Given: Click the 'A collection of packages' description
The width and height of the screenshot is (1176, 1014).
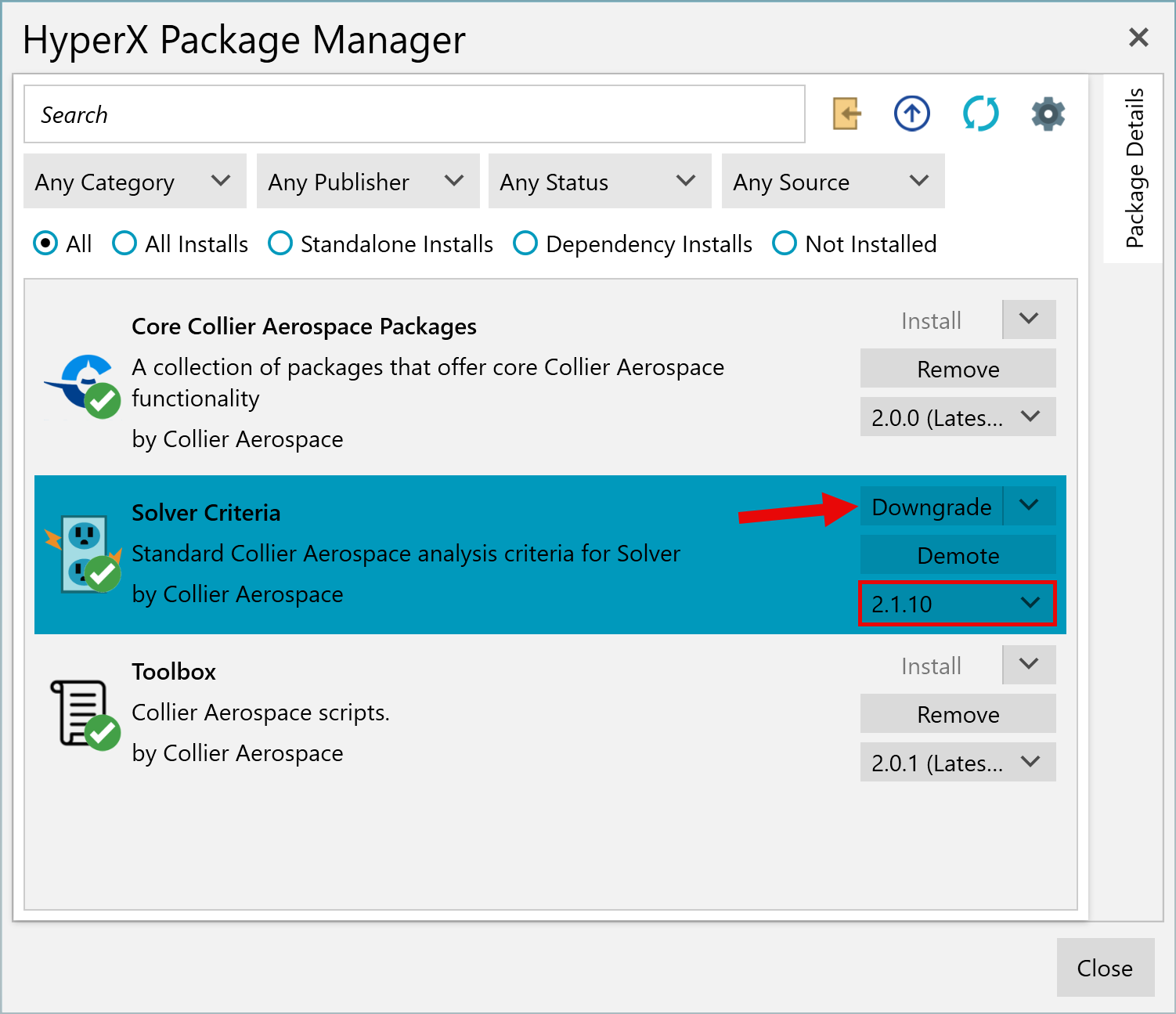Looking at the screenshot, I should (428, 382).
